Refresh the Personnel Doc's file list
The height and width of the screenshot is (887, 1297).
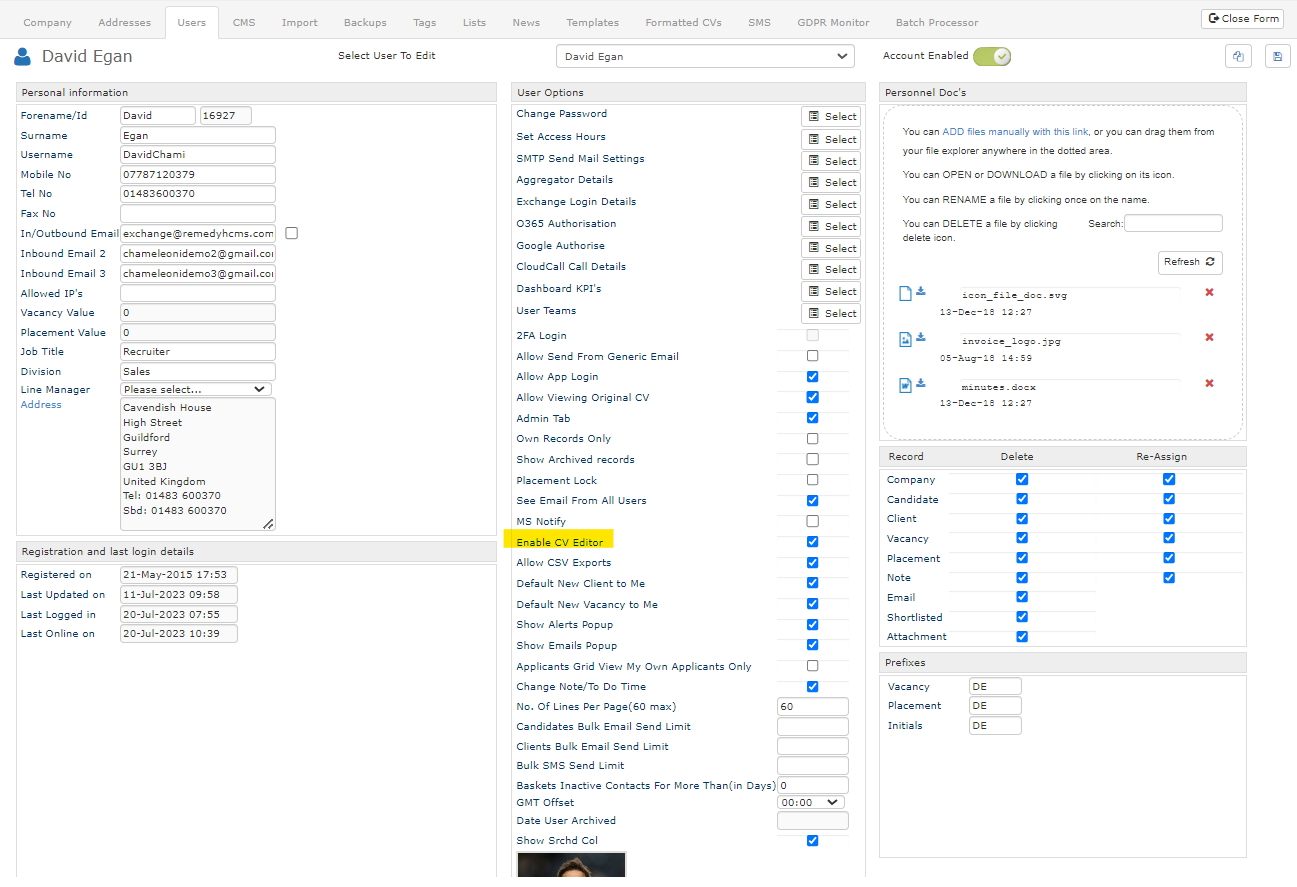tap(1190, 262)
